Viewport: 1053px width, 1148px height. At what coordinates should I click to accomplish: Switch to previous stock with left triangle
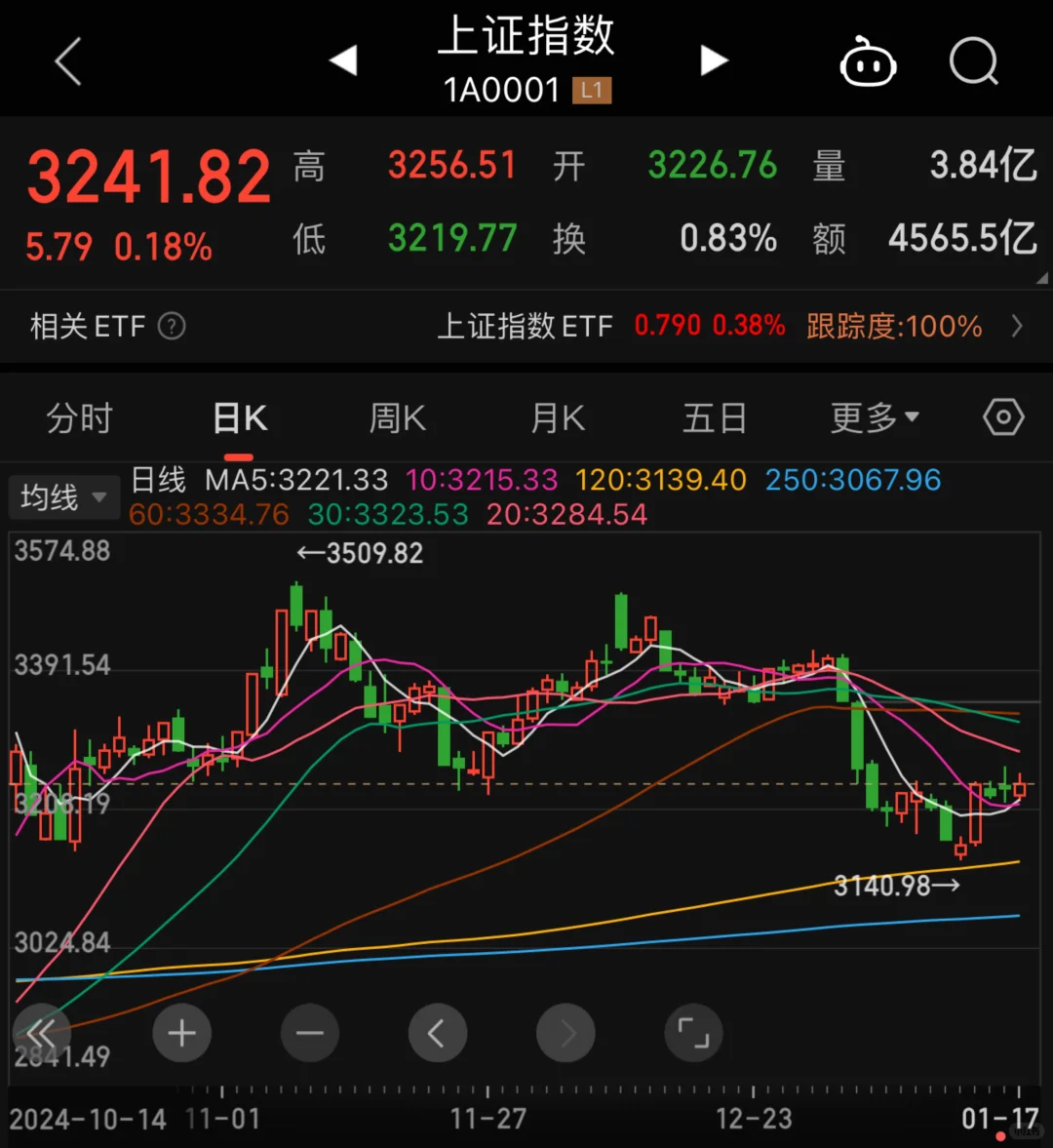pyautogui.click(x=343, y=60)
